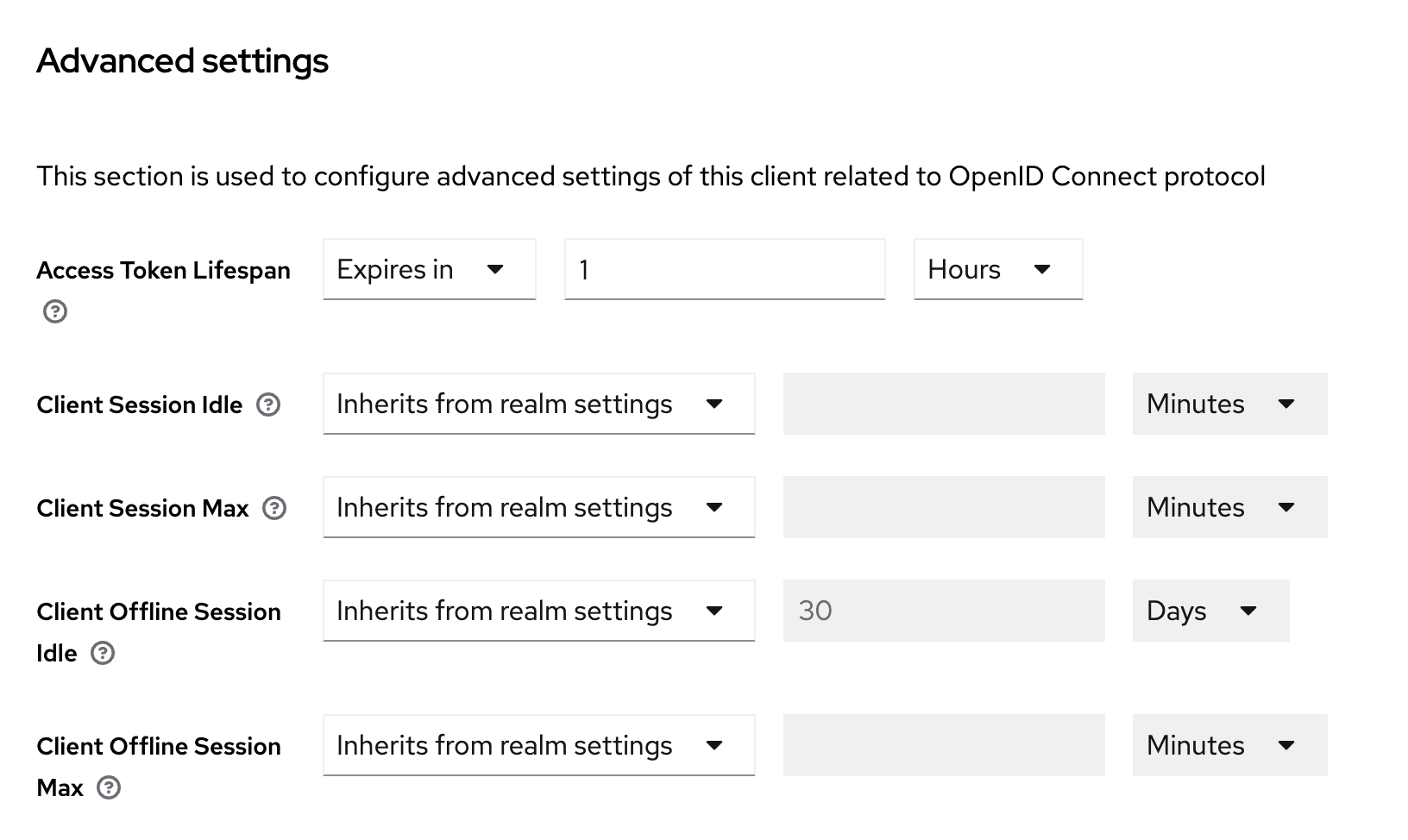Viewport: 1408px width, 840px height.
Task: Click the Client Session Idle value field
Action: (x=943, y=404)
